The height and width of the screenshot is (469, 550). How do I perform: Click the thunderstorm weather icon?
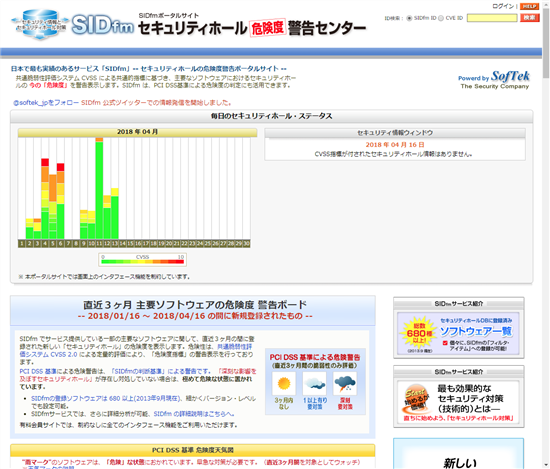(x=345, y=383)
